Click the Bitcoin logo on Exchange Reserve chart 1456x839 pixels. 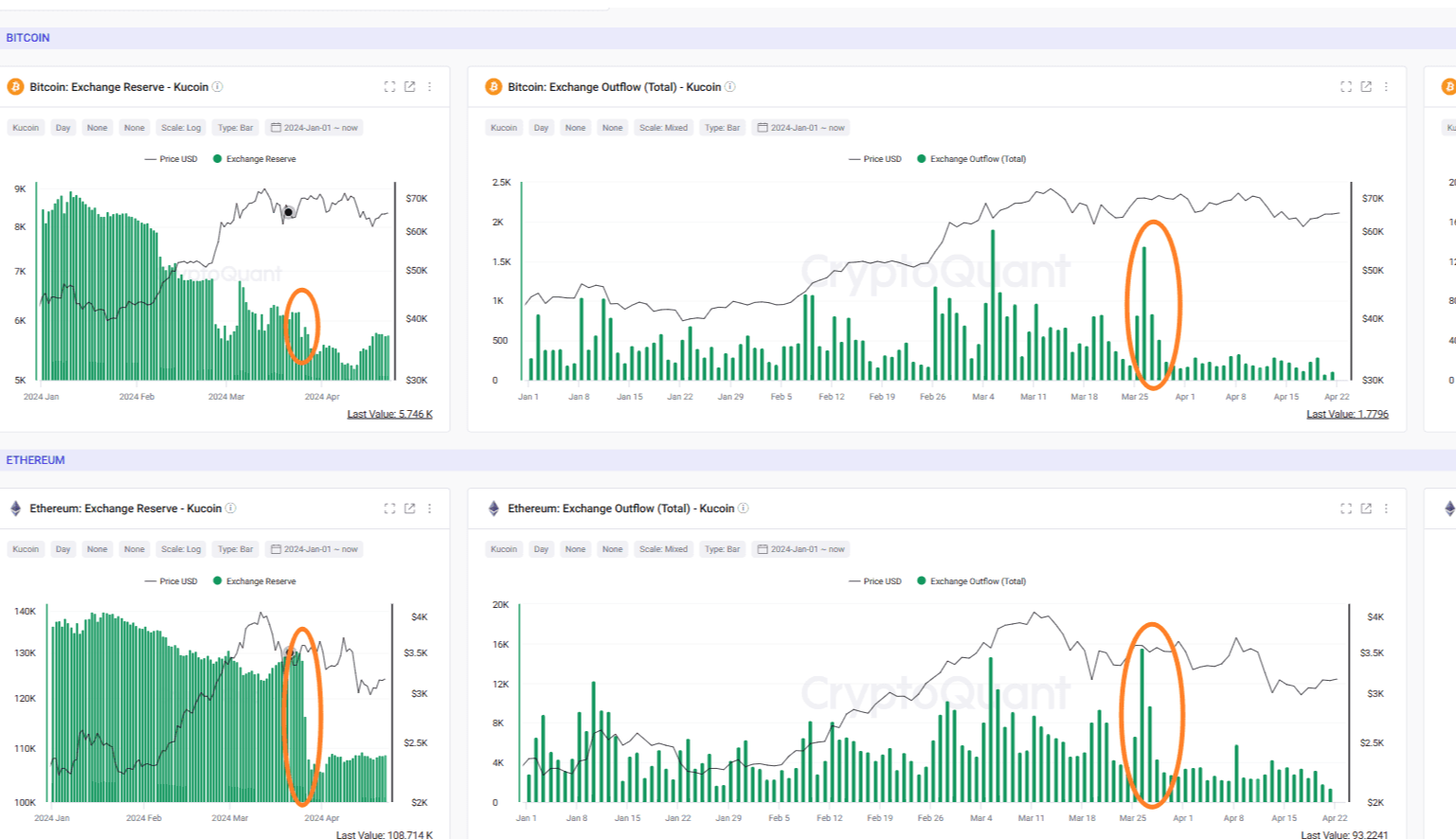point(14,86)
